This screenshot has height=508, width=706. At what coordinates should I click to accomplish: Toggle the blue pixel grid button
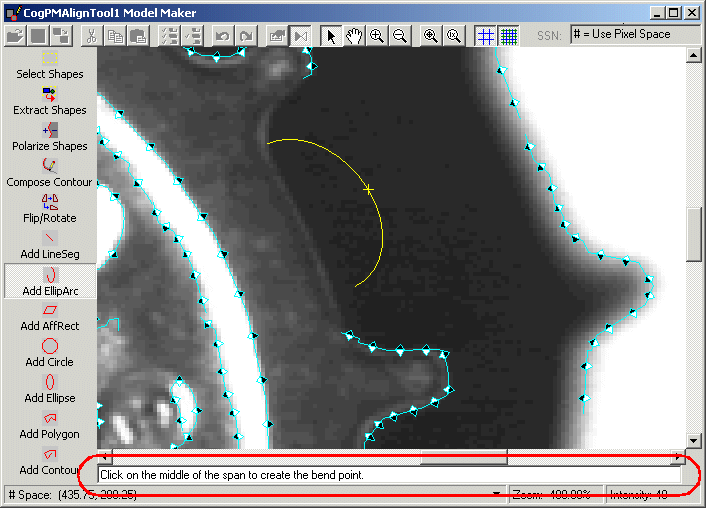[508, 35]
